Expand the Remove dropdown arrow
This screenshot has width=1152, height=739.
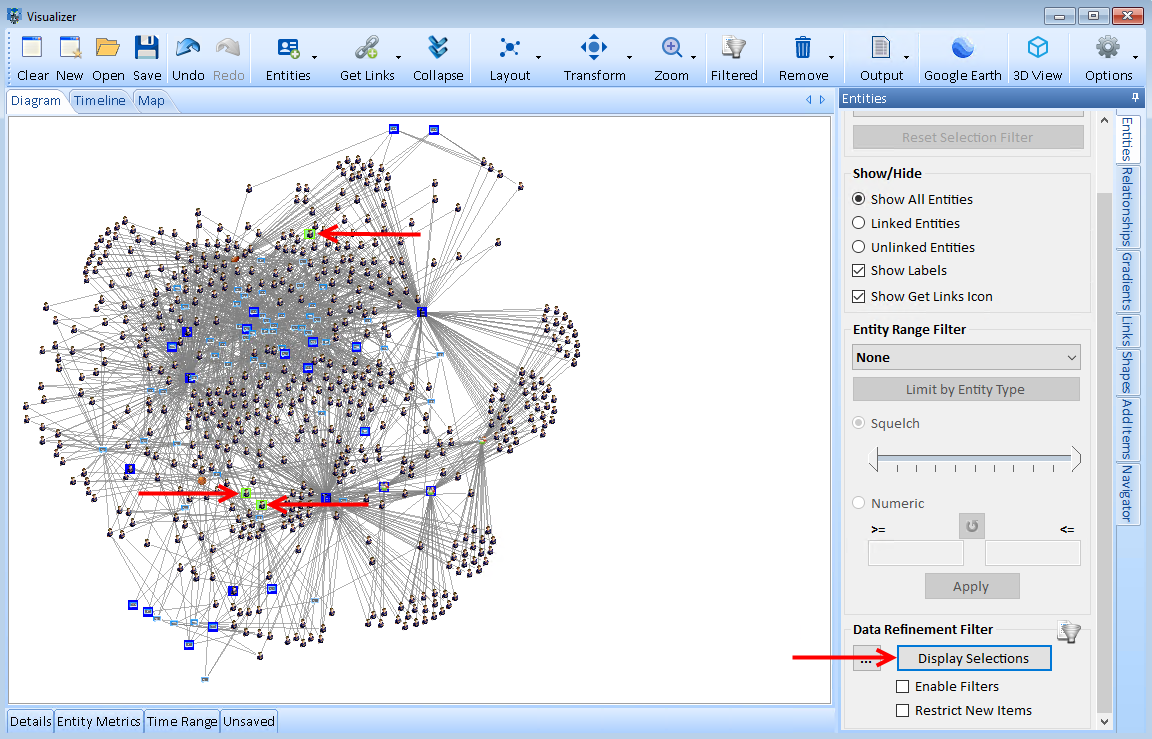pos(831,57)
